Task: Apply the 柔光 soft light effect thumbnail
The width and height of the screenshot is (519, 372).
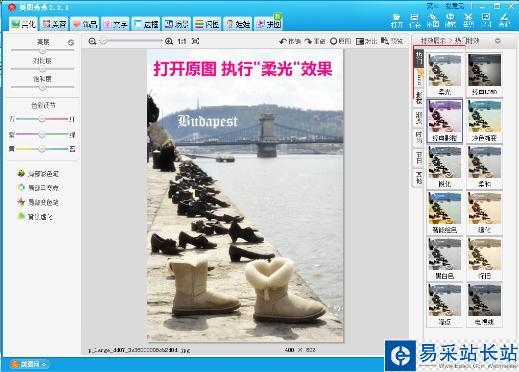Action: click(x=444, y=74)
